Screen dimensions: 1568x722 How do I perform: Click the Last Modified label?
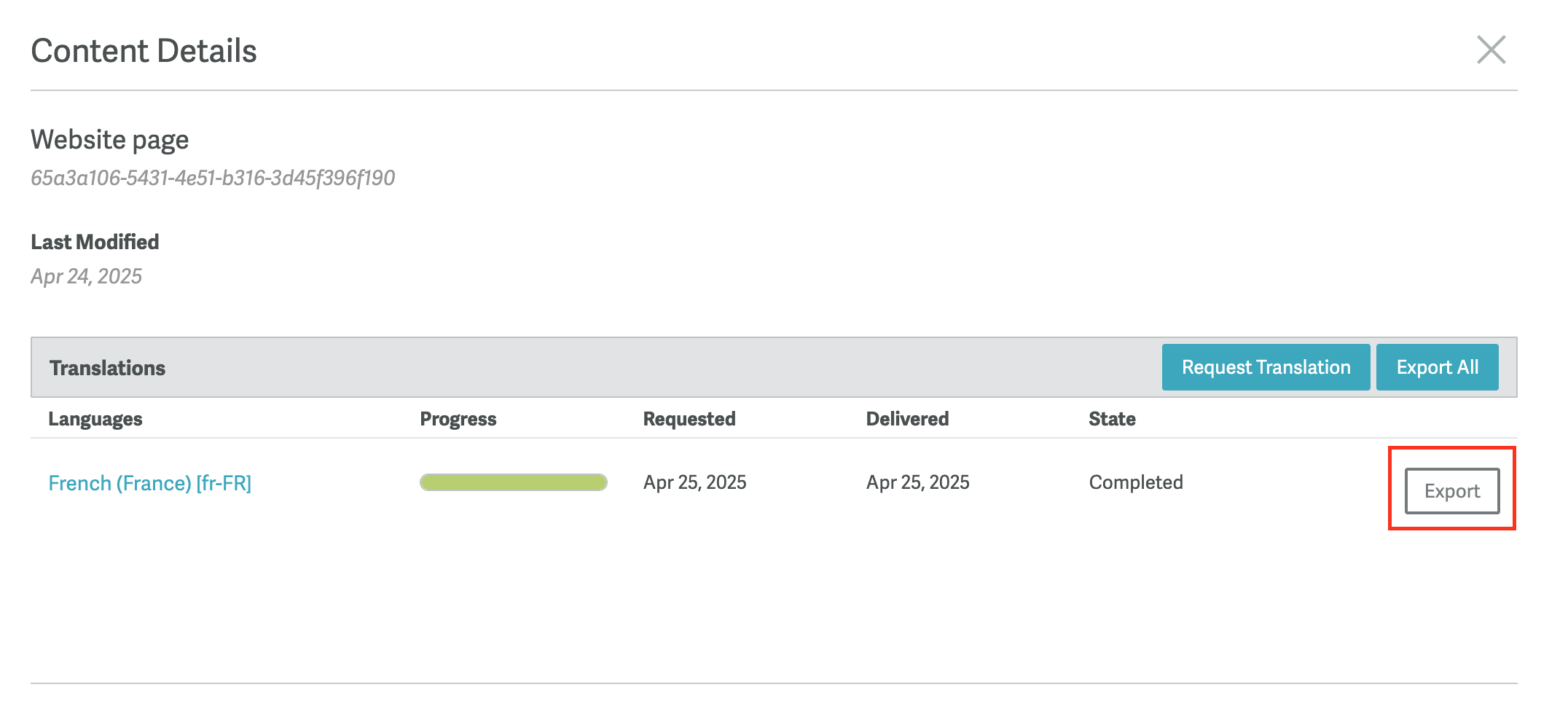[95, 242]
